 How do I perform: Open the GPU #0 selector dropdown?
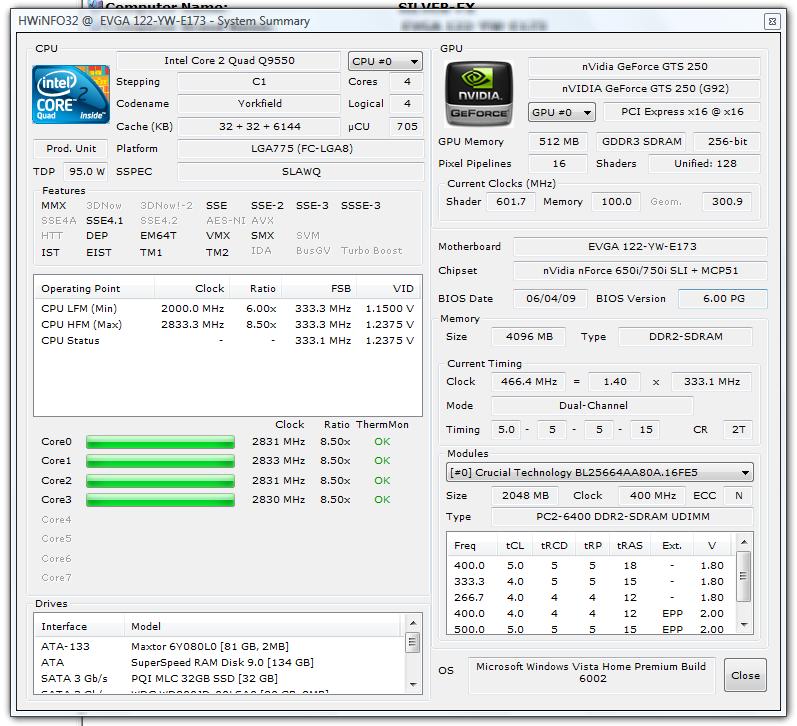pos(562,112)
